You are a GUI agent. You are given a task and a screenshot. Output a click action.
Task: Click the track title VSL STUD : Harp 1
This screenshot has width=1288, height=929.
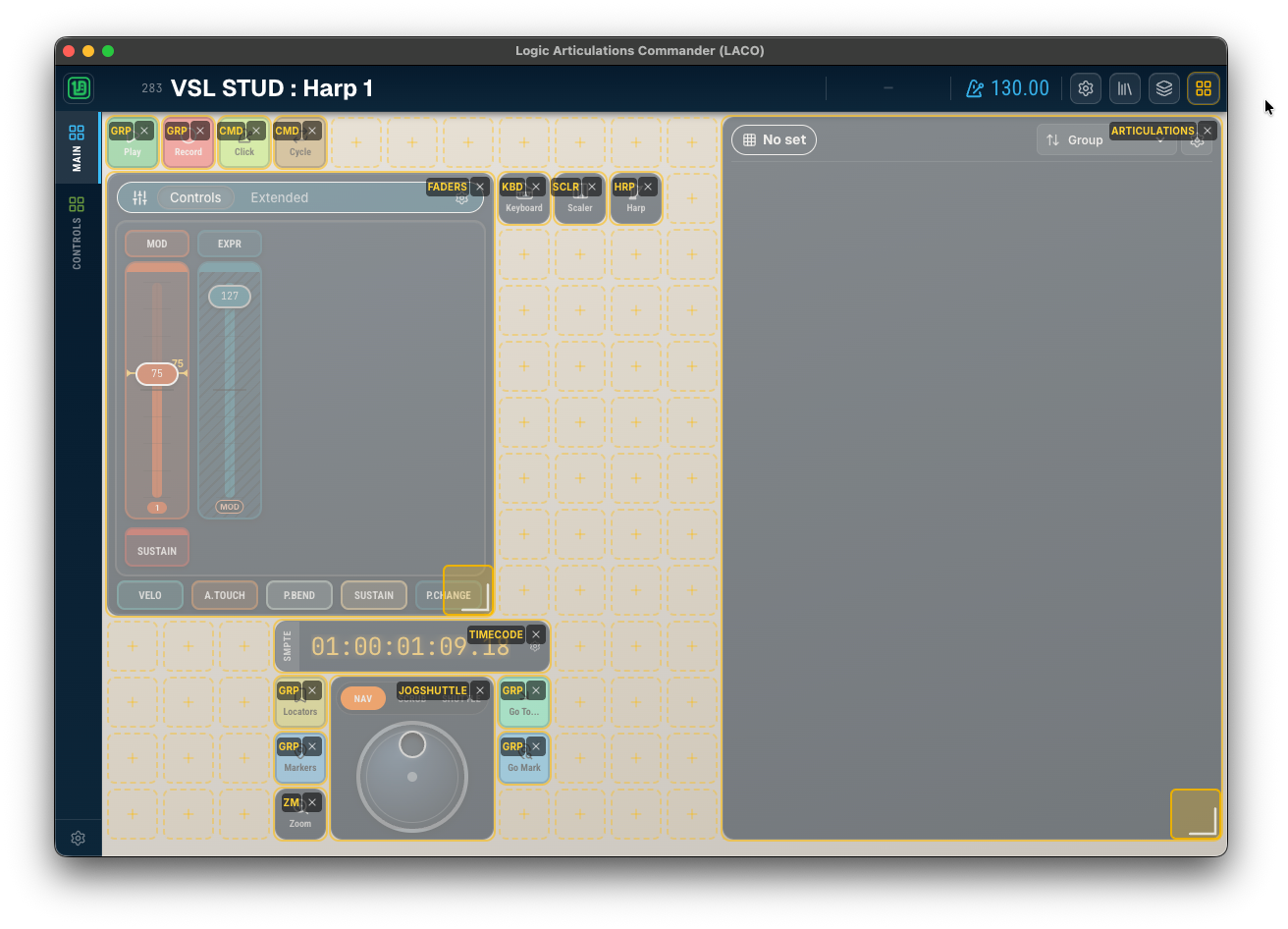(x=272, y=88)
